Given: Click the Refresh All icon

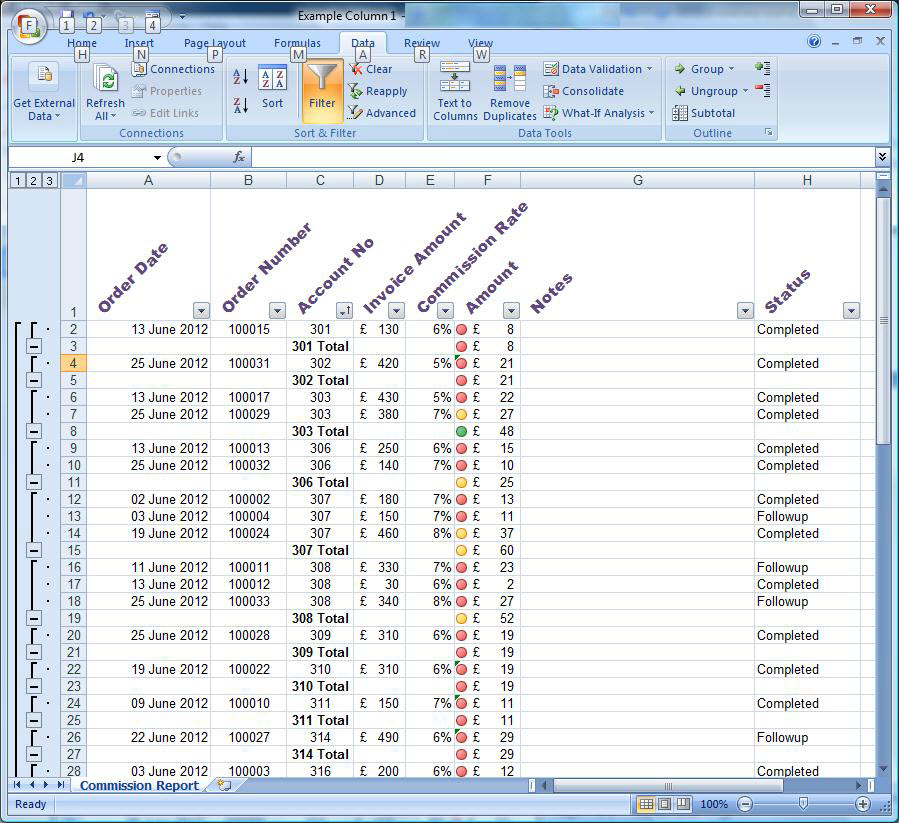Looking at the screenshot, I should point(107,79).
